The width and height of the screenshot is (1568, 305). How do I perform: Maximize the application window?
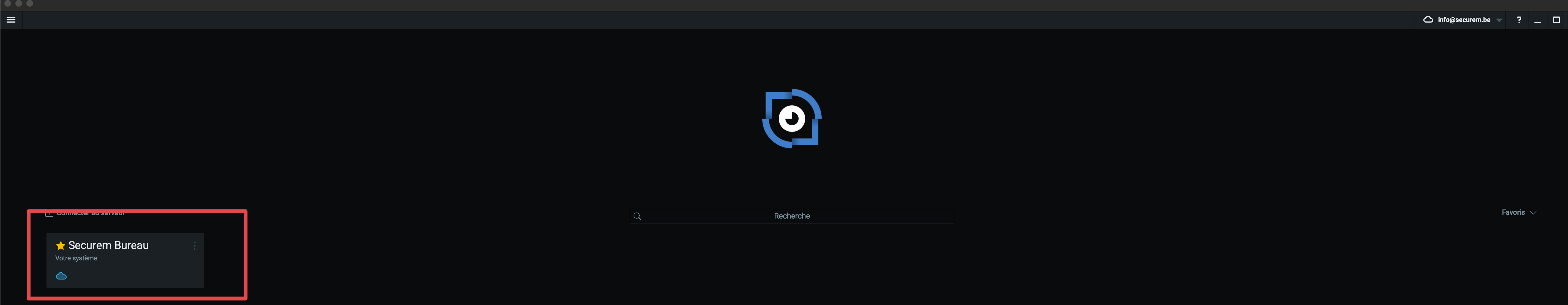coord(1556,20)
